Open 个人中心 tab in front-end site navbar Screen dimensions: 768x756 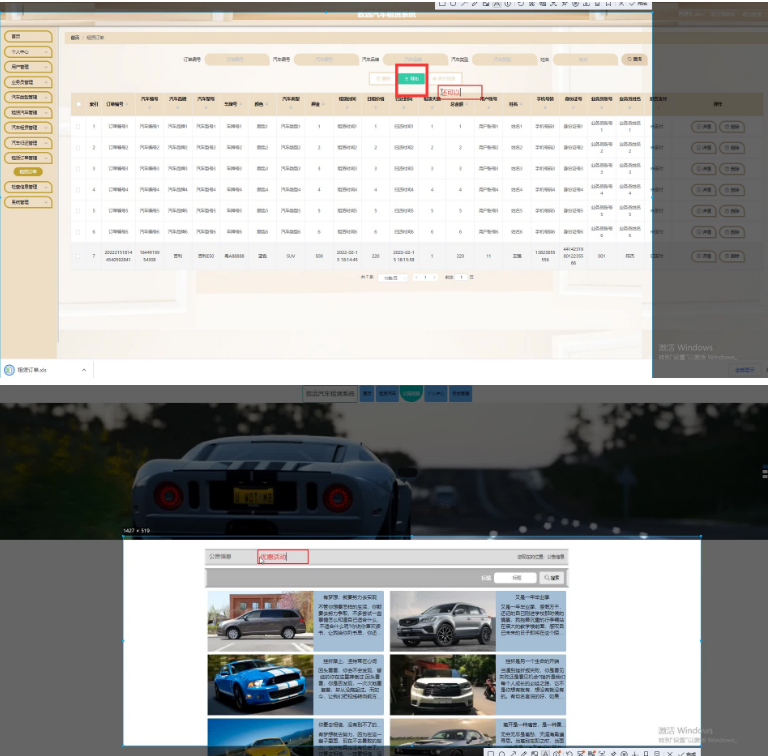[436, 394]
